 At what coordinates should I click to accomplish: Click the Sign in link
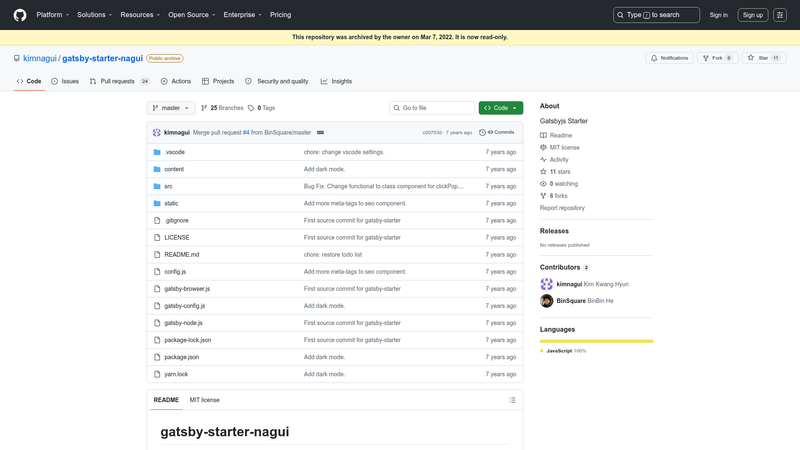tap(718, 15)
